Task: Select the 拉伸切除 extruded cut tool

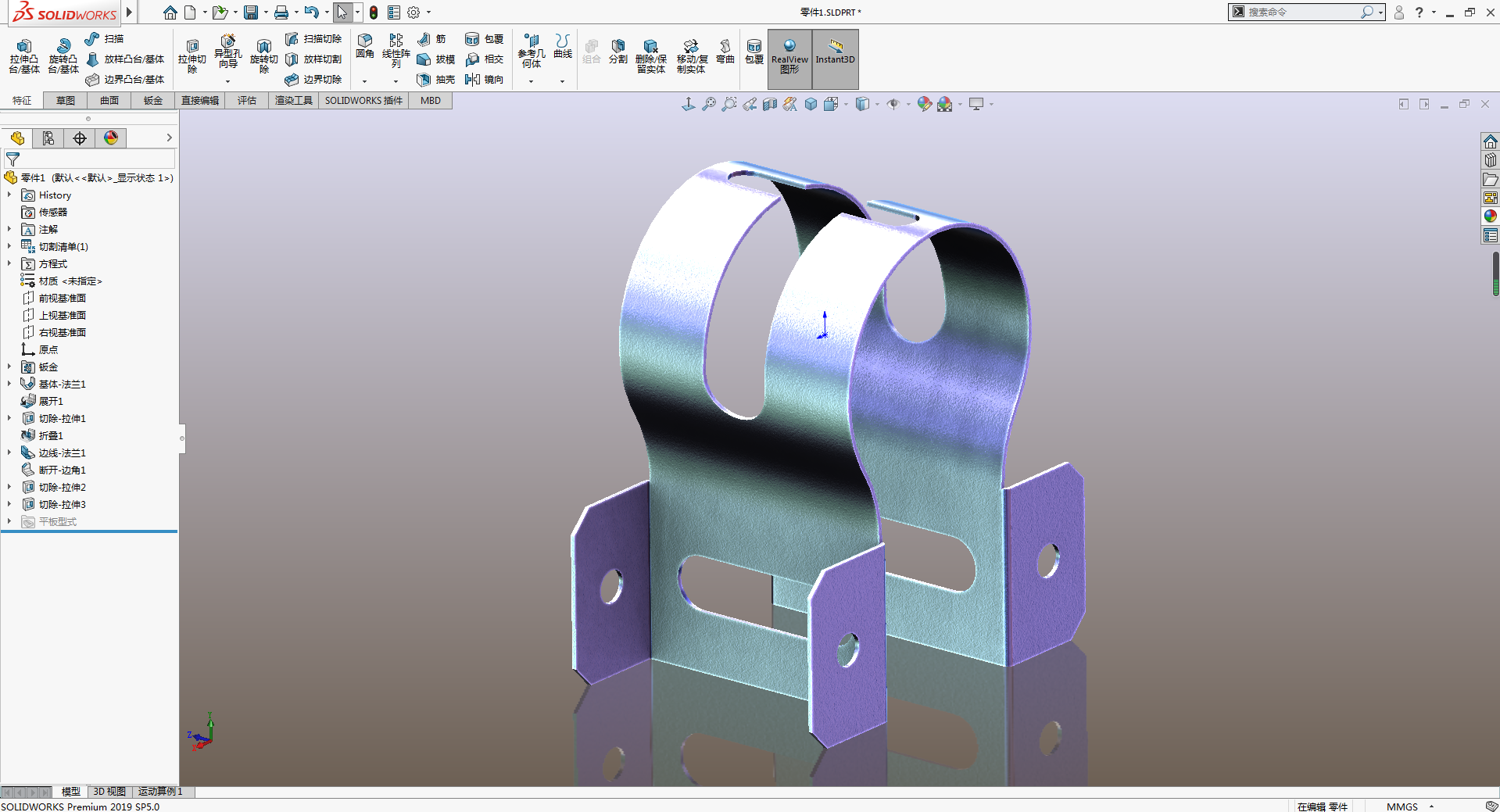Action: pyautogui.click(x=192, y=56)
